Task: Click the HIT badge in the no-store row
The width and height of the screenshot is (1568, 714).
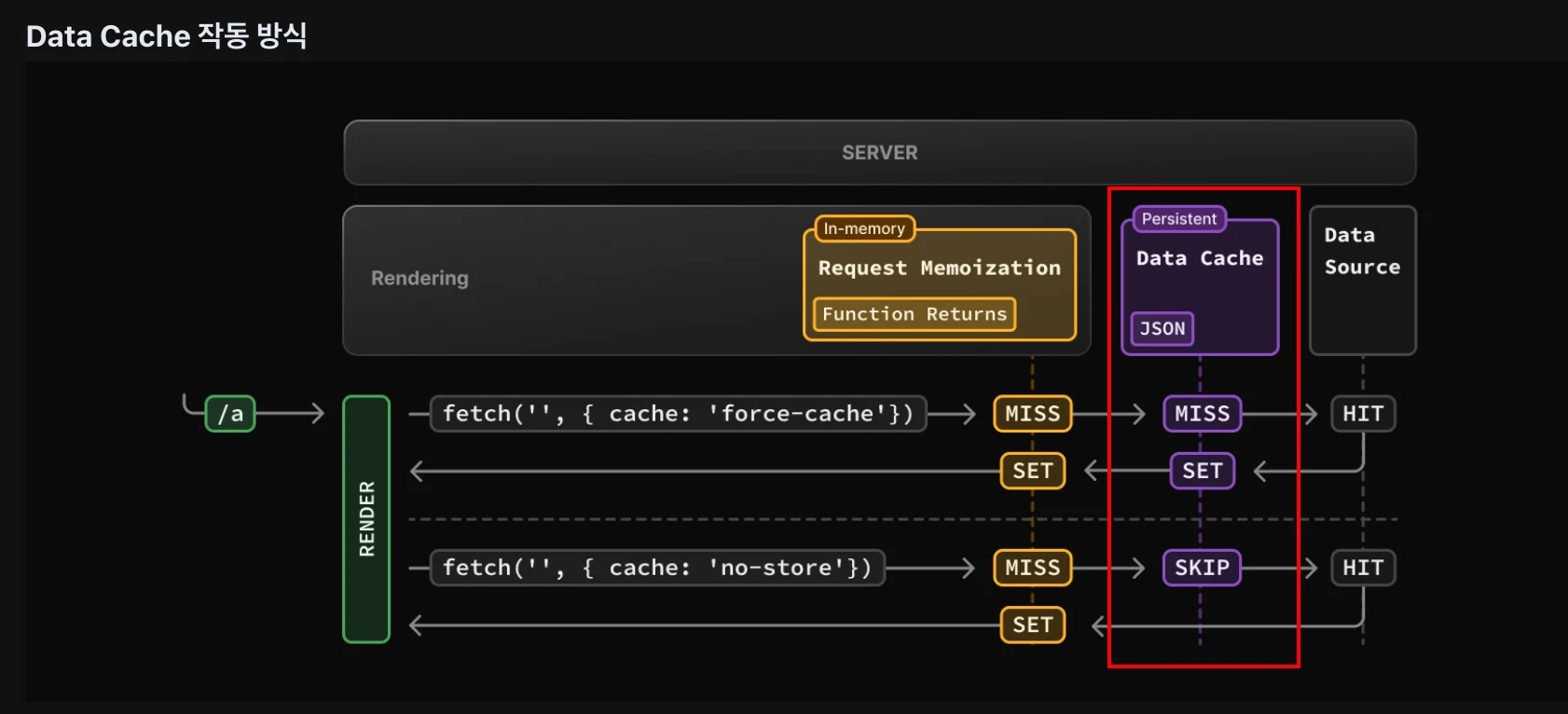Action: coord(1362,568)
